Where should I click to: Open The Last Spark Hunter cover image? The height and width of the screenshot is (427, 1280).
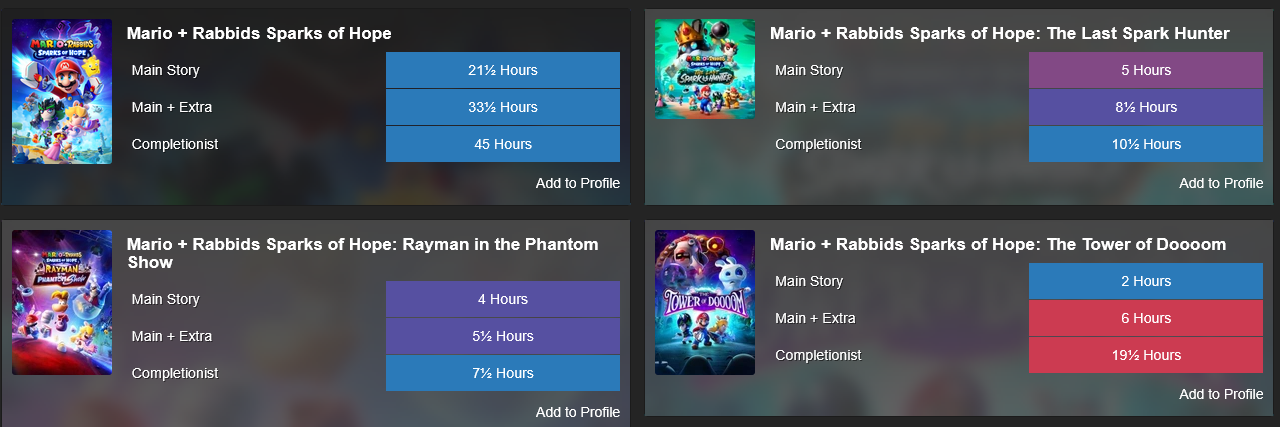pyautogui.click(x=705, y=69)
